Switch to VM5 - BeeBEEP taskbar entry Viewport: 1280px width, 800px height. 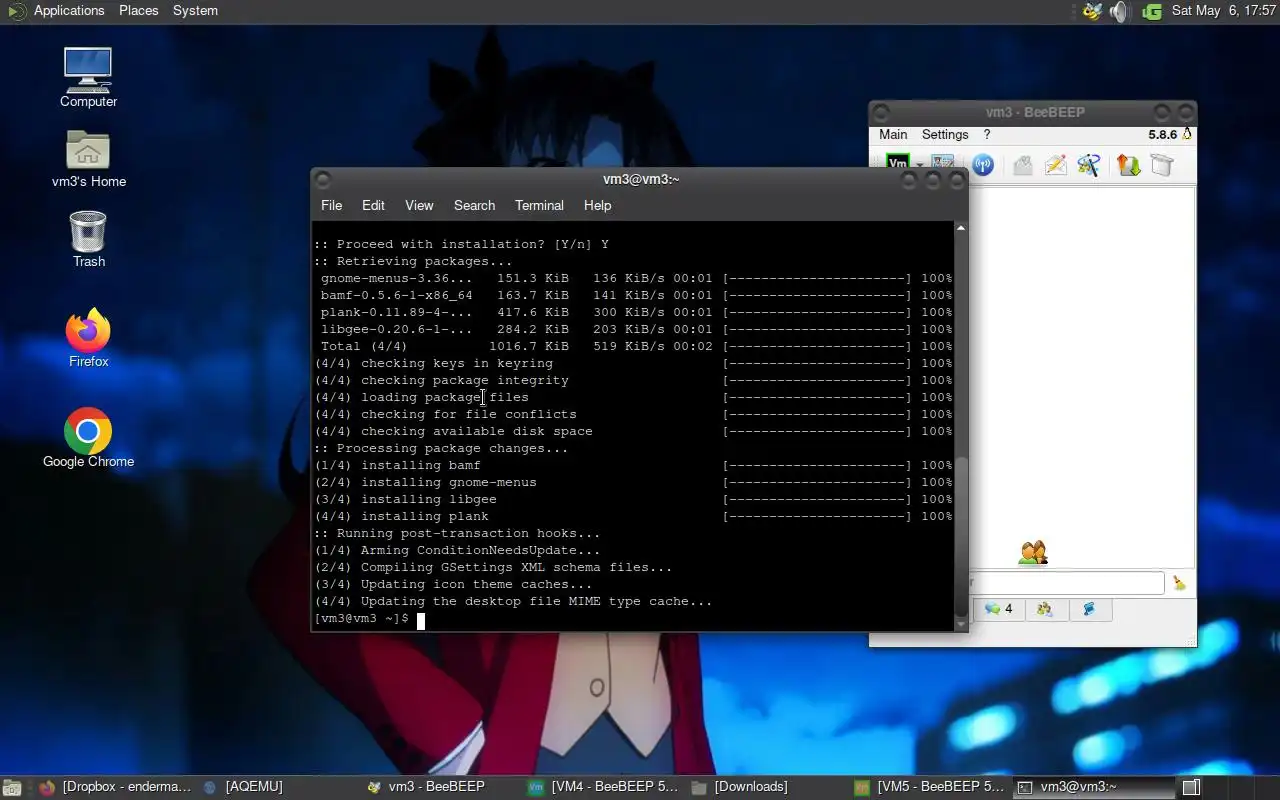pyautogui.click(x=930, y=787)
